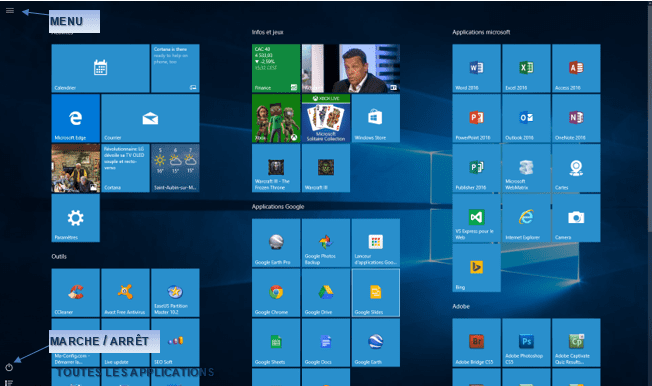Viewport: 652px width, 386px height.
Task: Open Windows Store tile
Action: 376,118
